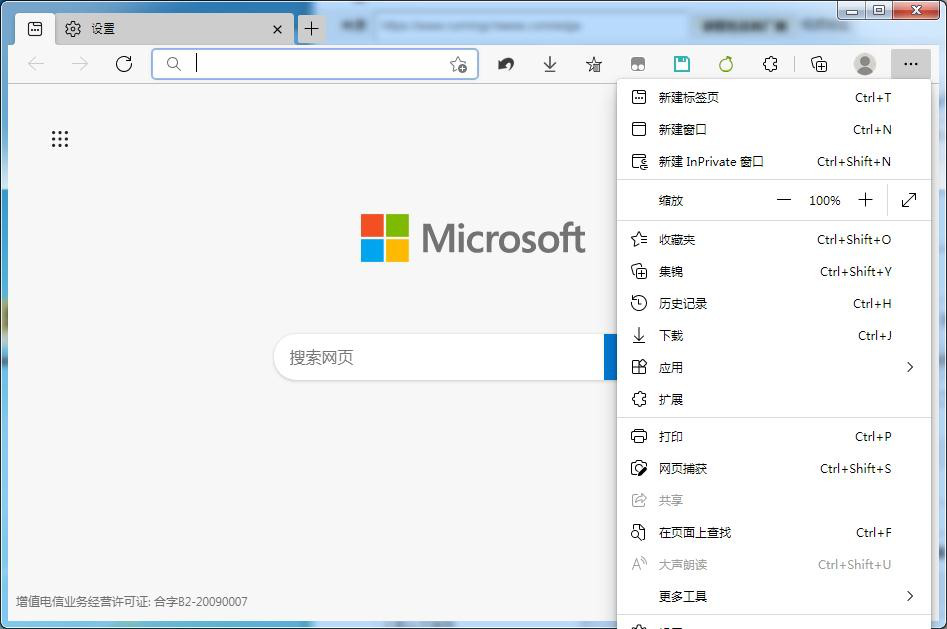This screenshot has height=629, width=947.
Task: Click the extensions puzzle icon in toolbar
Action: click(770, 64)
